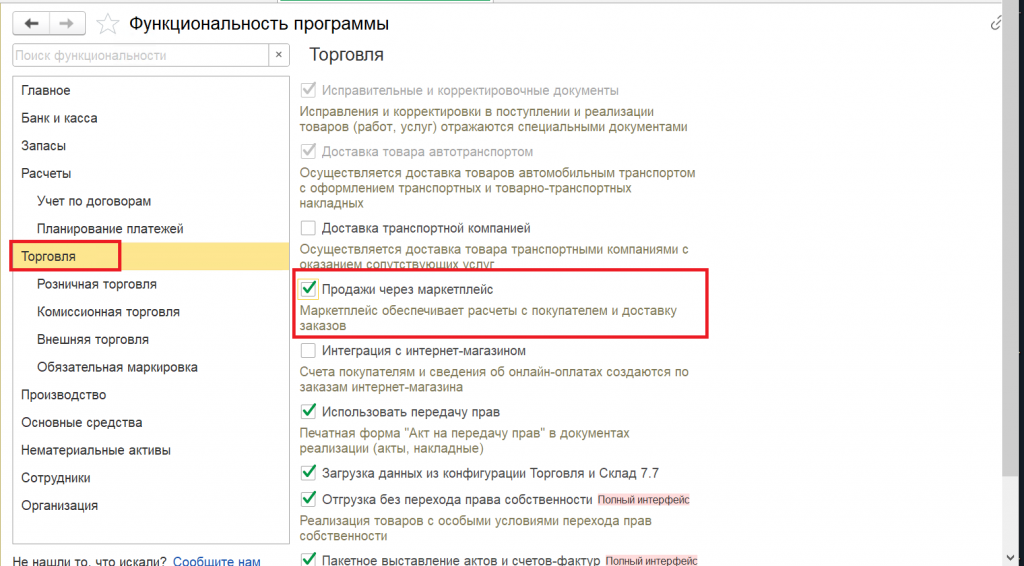Click 'Полный интерфейс' tag beside 'Пакетное выставление'
The height and width of the screenshot is (566, 1024).
tap(651, 560)
